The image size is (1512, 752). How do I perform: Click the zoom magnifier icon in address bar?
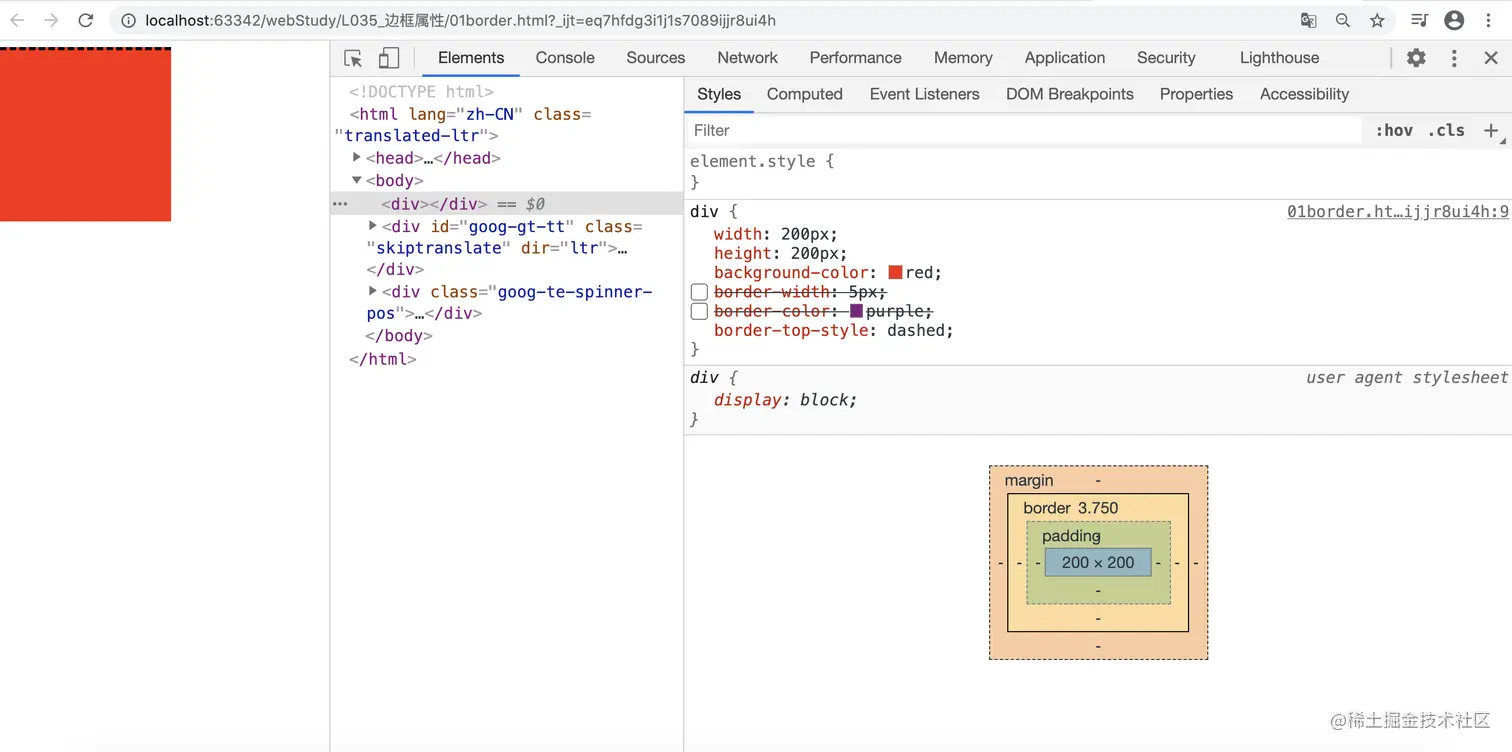pyautogui.click(x=1343, y=20)
